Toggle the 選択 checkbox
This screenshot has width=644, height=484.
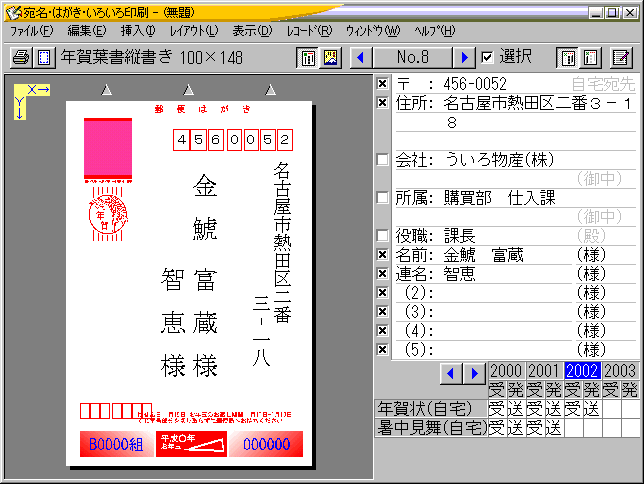(487, 58)
